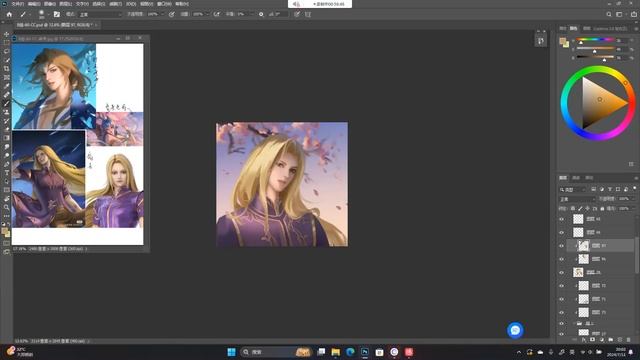Open the Image menu
This screenshot has width=640, height=360.
point(50,4)
